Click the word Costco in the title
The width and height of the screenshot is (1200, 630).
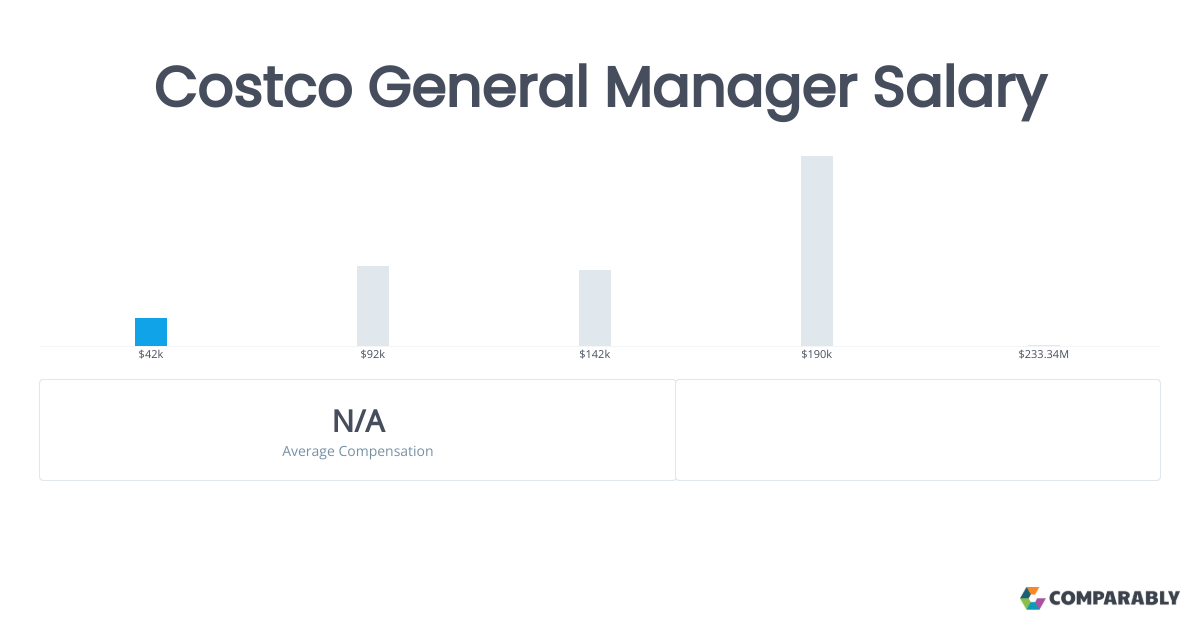click(253, 87)
